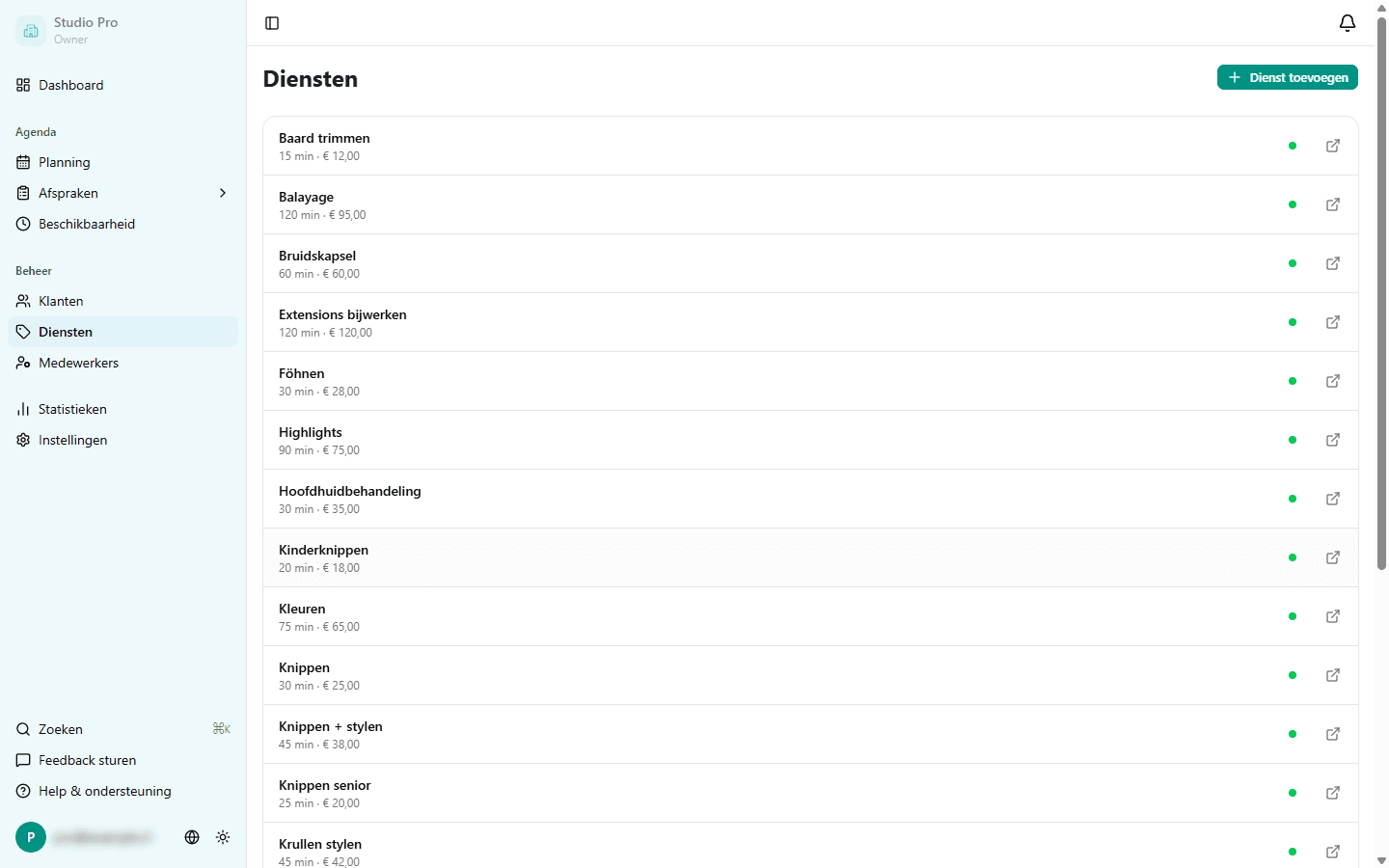Screen dimensions: 1389x868
Task: Open the notifications bell
Action: tap(1348, 23)
